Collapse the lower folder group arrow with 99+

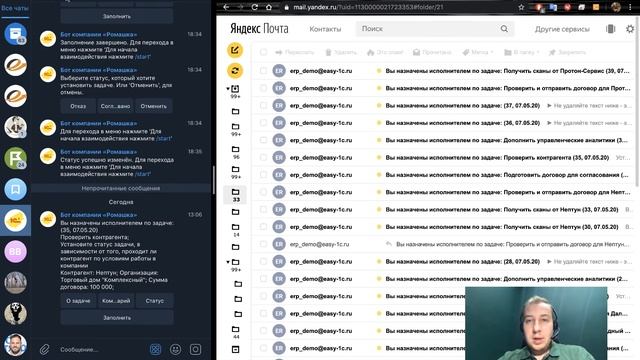pyautogui.click(x=228, y=262)
